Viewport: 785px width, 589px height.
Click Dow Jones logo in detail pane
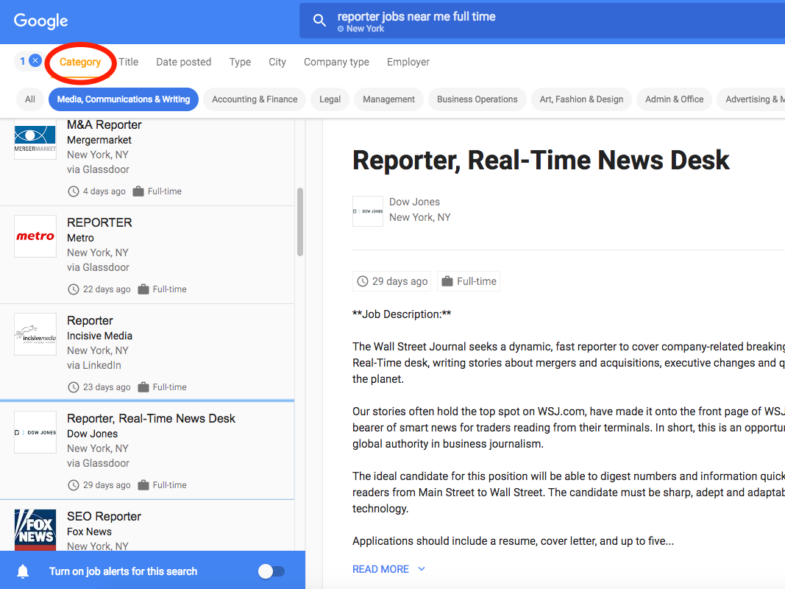(367, 211)
